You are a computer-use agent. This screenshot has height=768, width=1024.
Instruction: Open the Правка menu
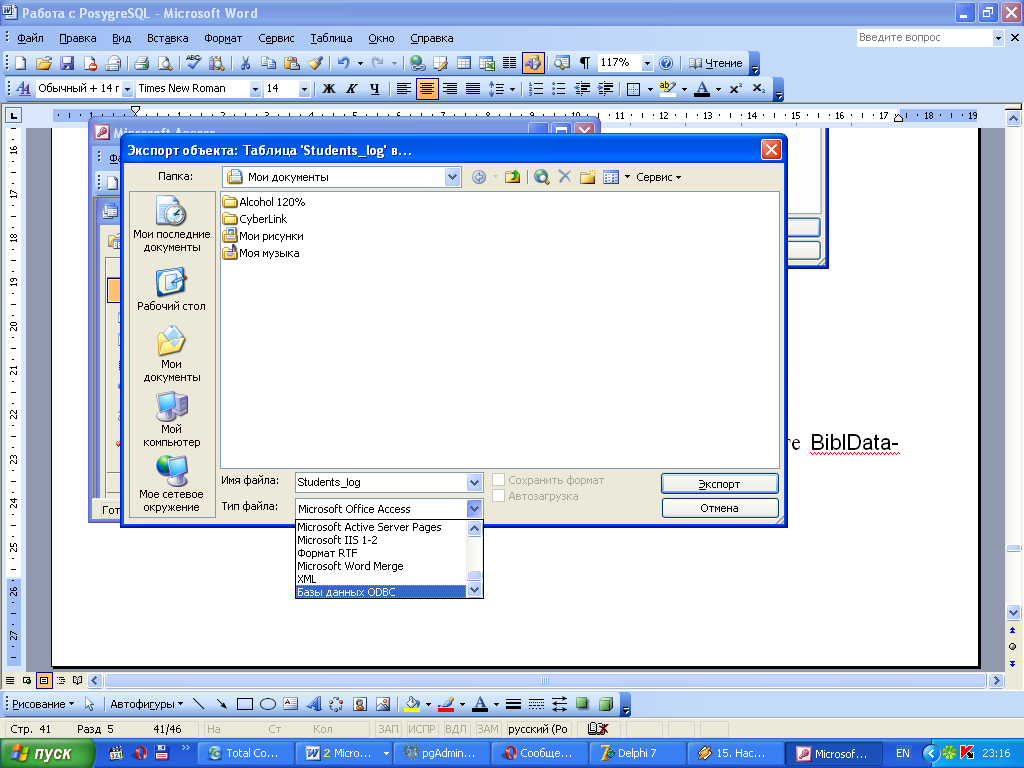click(78, 39)
